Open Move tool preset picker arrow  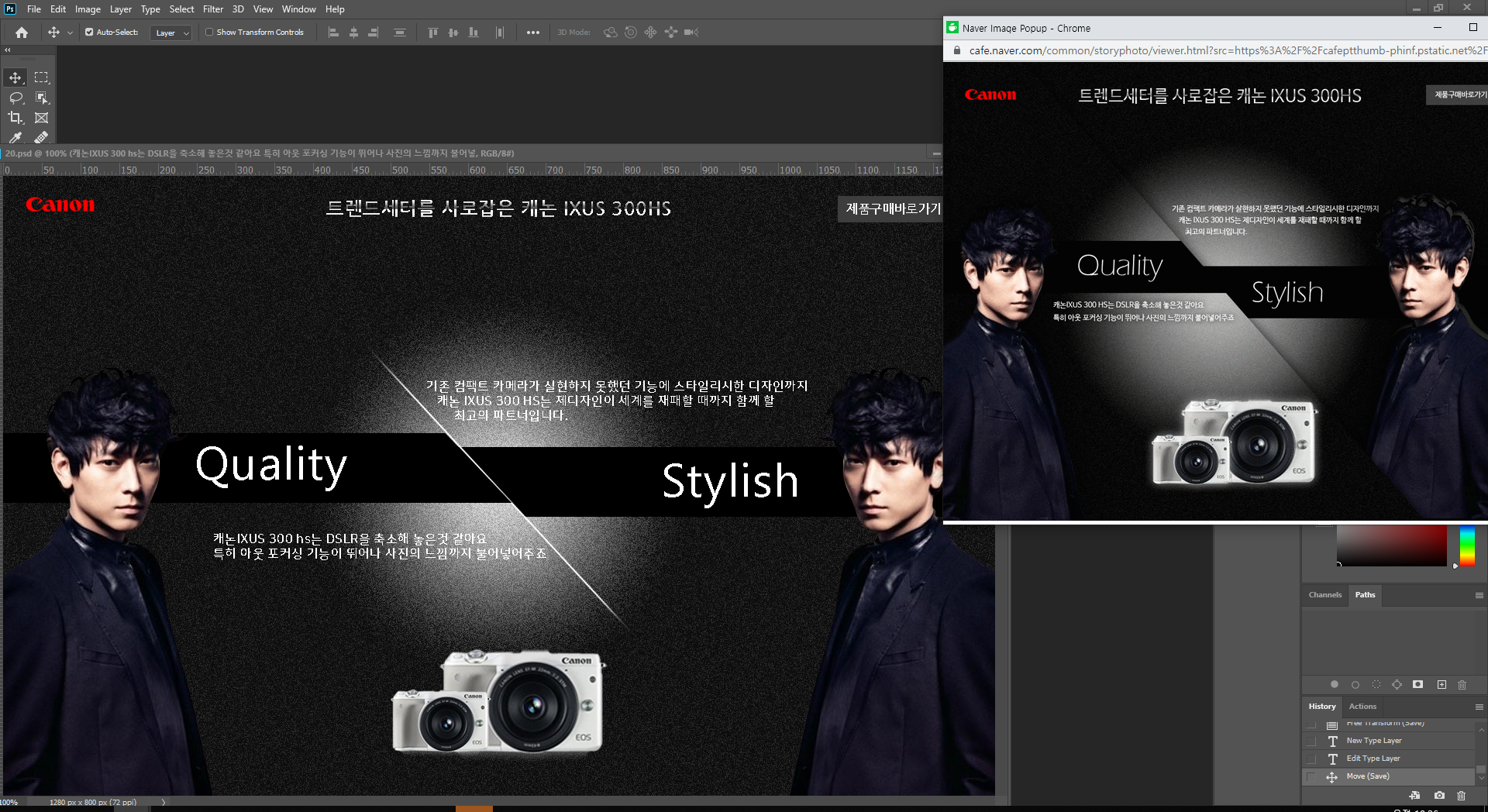tap(70, 33)
